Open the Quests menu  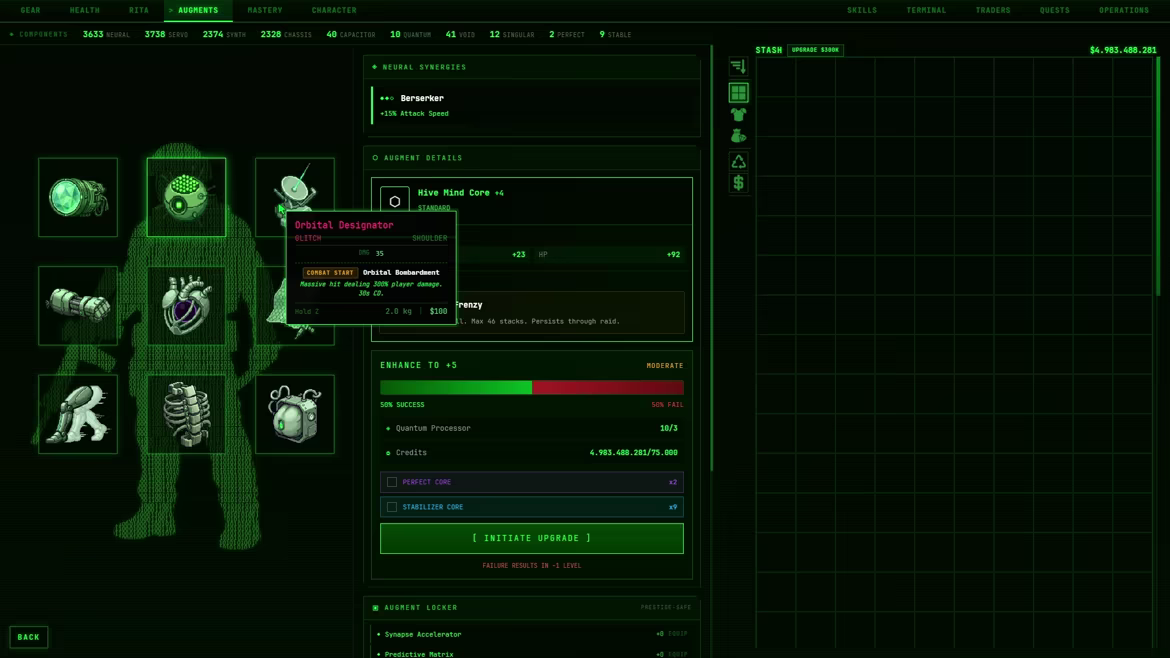tap(1054, 10)
